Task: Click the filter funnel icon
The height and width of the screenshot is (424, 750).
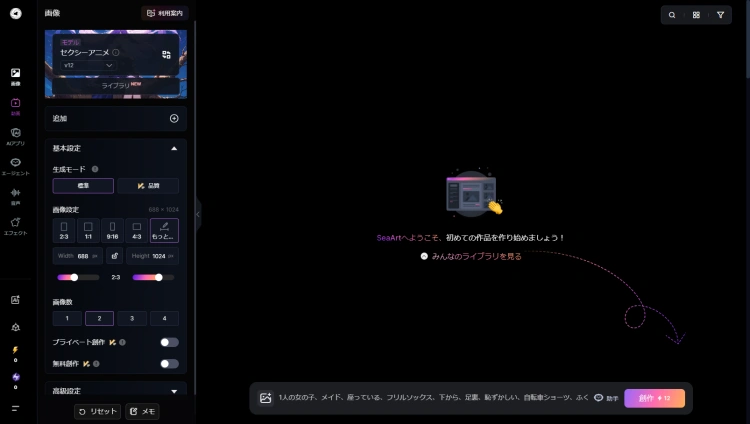Action: click(x=720, y=15)
